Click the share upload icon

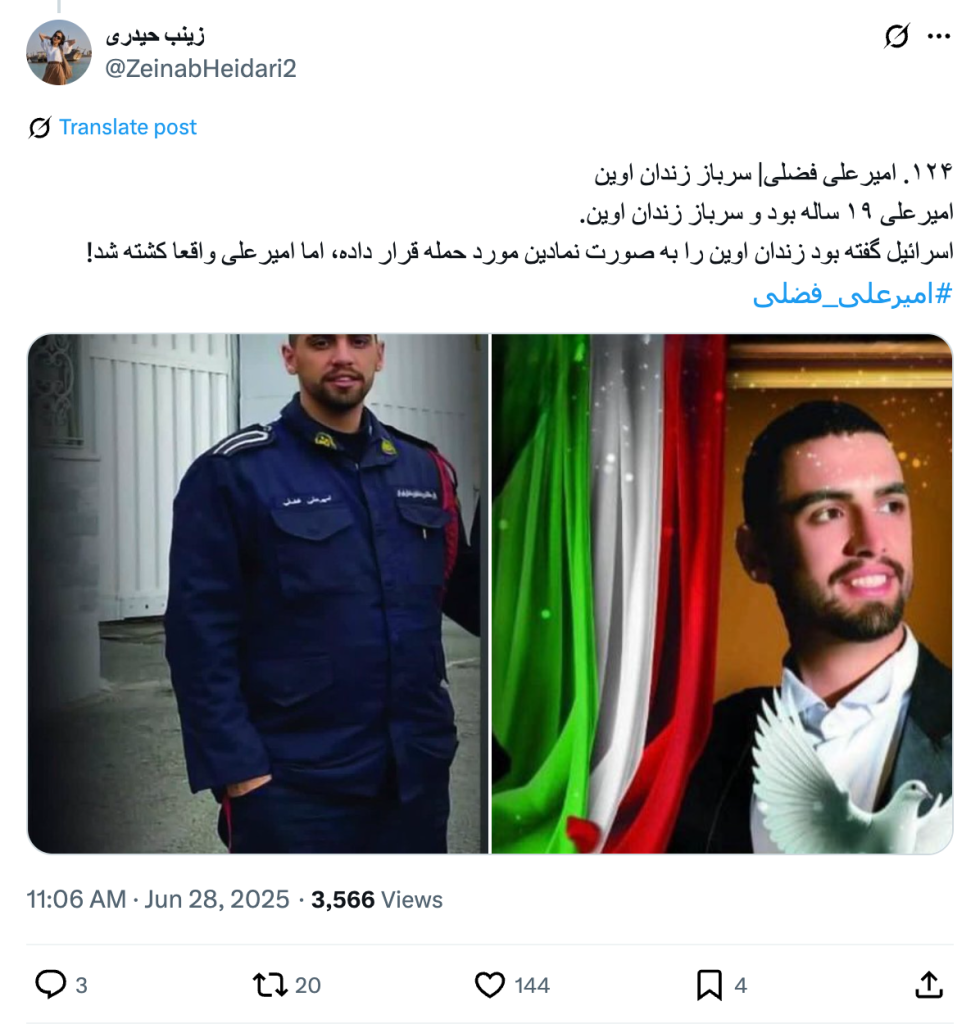point(929,984)
